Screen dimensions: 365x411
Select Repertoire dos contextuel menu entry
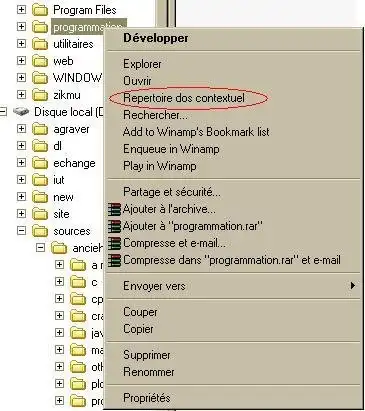click(x=233, y=98)
